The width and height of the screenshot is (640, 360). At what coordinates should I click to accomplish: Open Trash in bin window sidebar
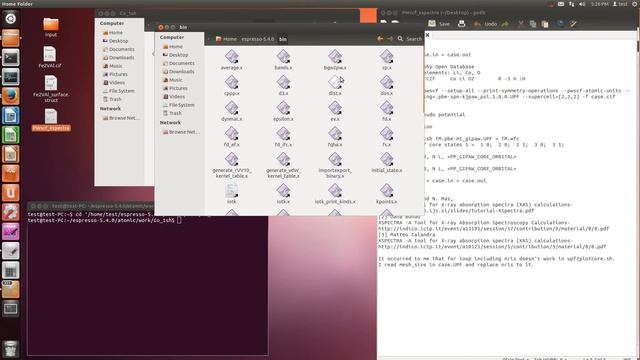tap(175, 113)
